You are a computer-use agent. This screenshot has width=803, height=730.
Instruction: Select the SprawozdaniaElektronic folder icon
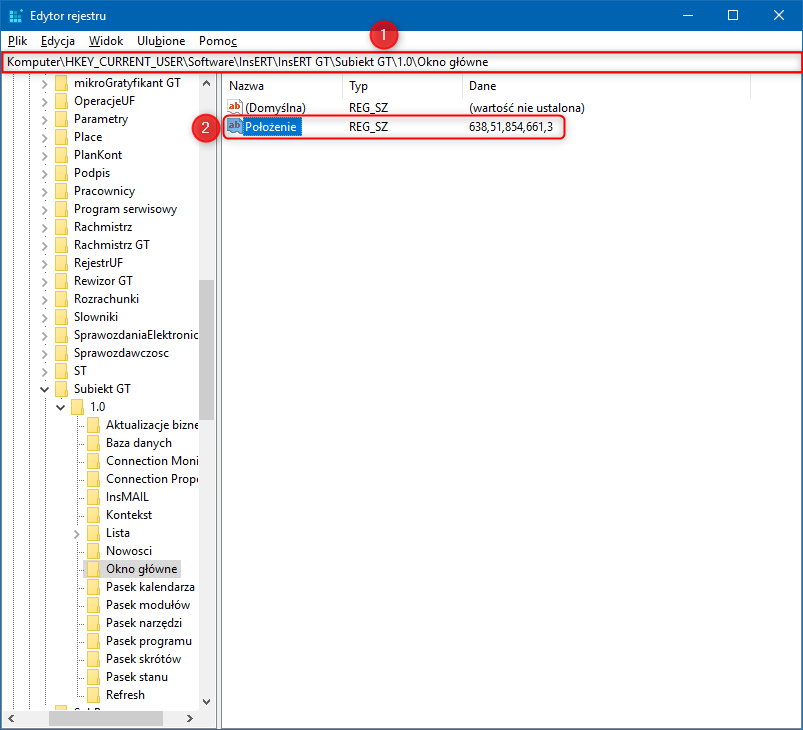click(x=61, y=335)
